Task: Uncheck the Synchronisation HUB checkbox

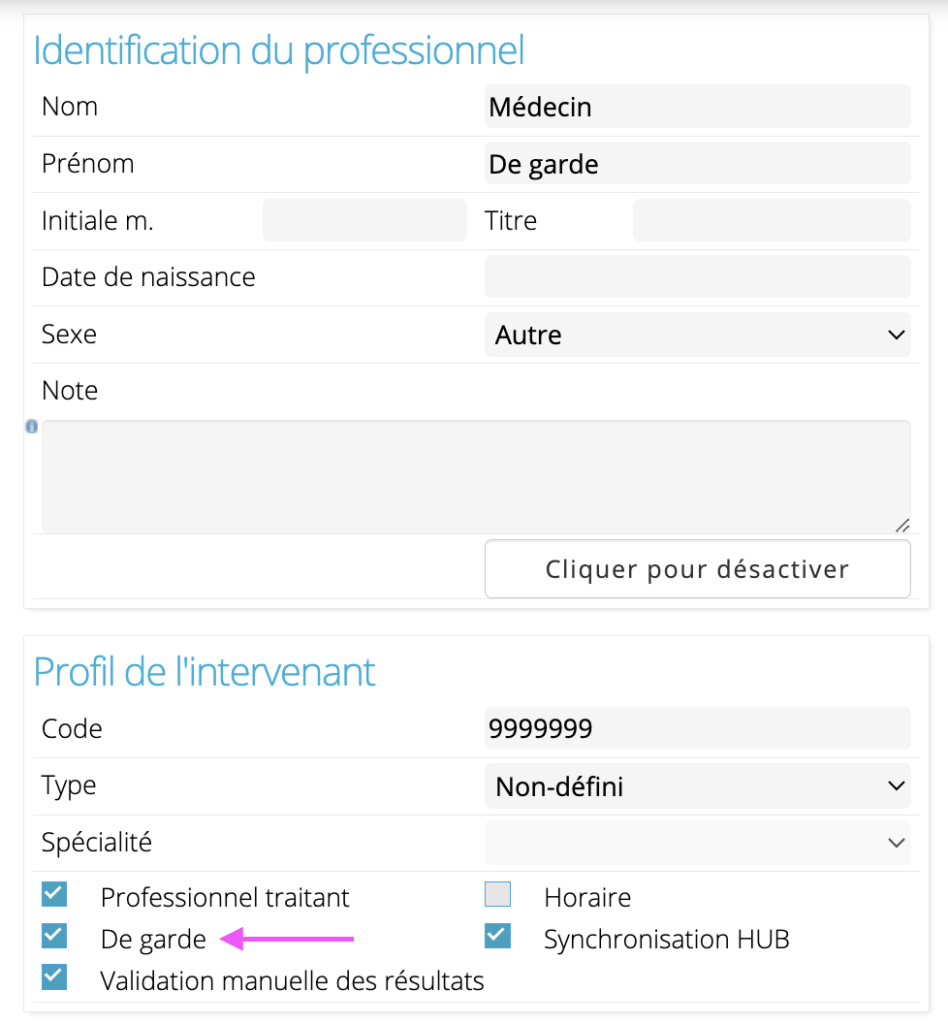Action: tap(498, 936)
